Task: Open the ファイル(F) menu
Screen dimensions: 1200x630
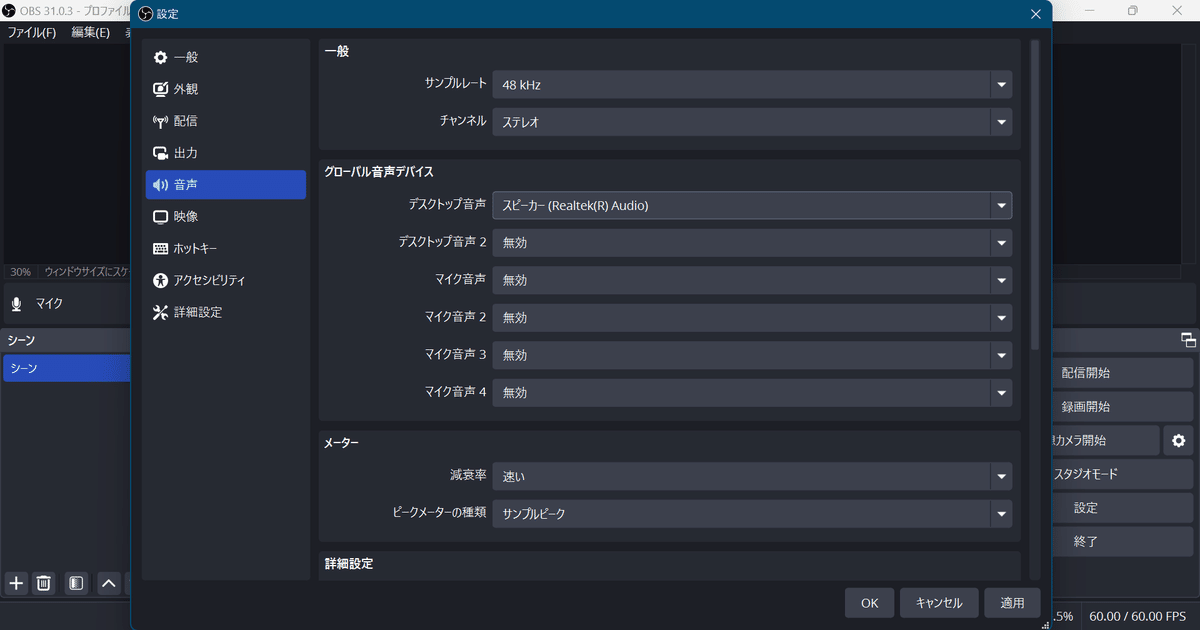Action: (32, 32)
